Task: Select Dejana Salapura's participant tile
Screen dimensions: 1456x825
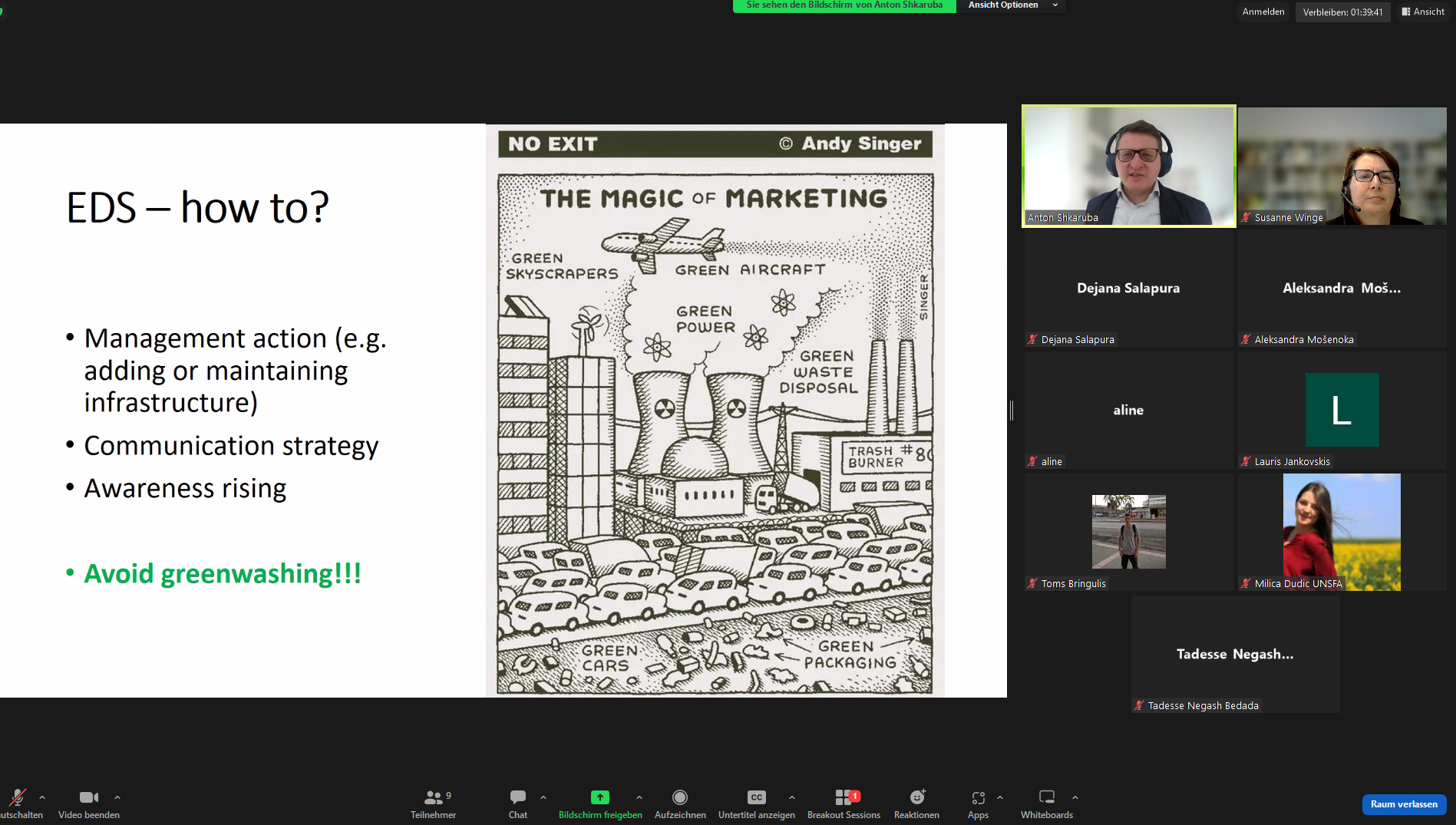Action: [x=1128, y=288]
